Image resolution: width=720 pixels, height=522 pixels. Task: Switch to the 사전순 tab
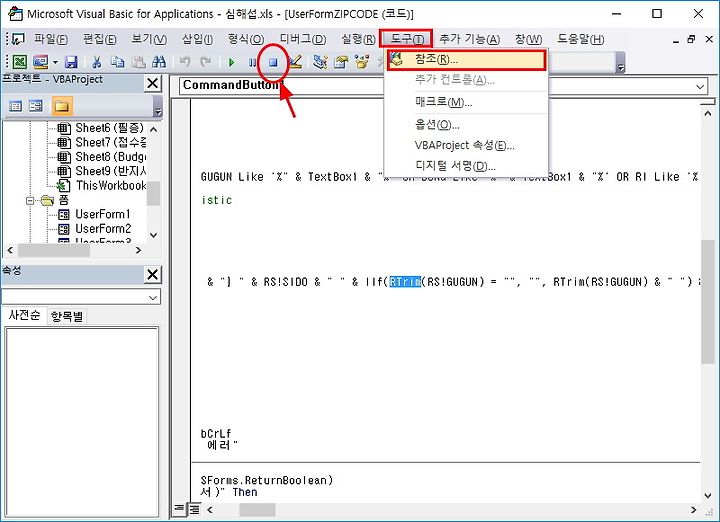(24, 315)
